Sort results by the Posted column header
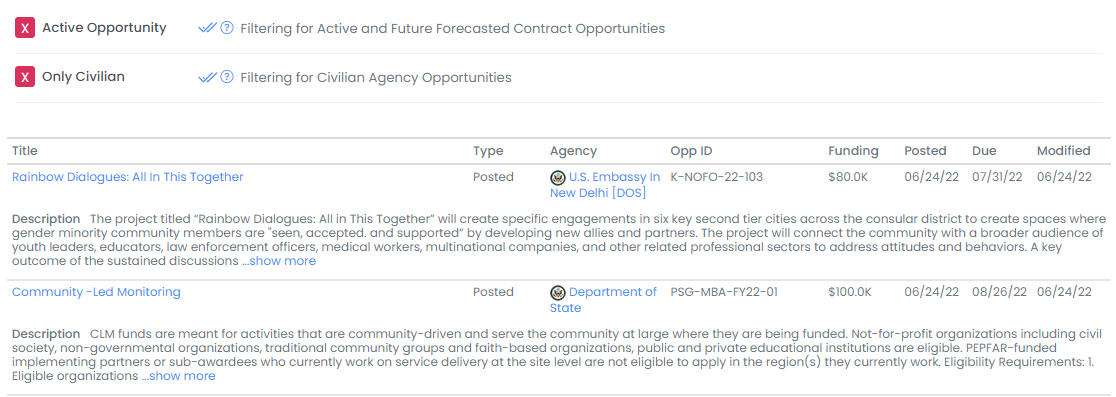The image size is (1116, 397). tap(925, 151)
